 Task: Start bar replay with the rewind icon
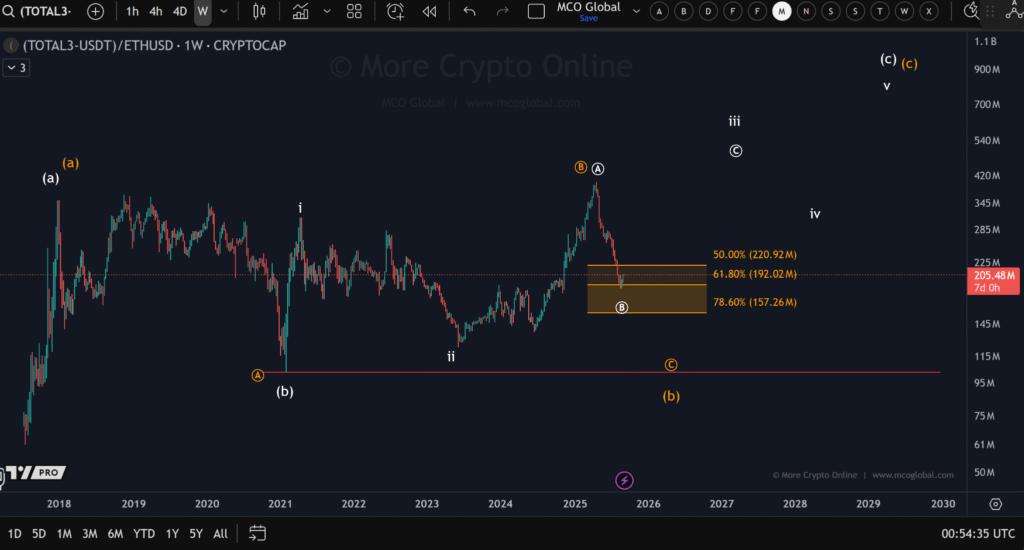pos(429,12)
